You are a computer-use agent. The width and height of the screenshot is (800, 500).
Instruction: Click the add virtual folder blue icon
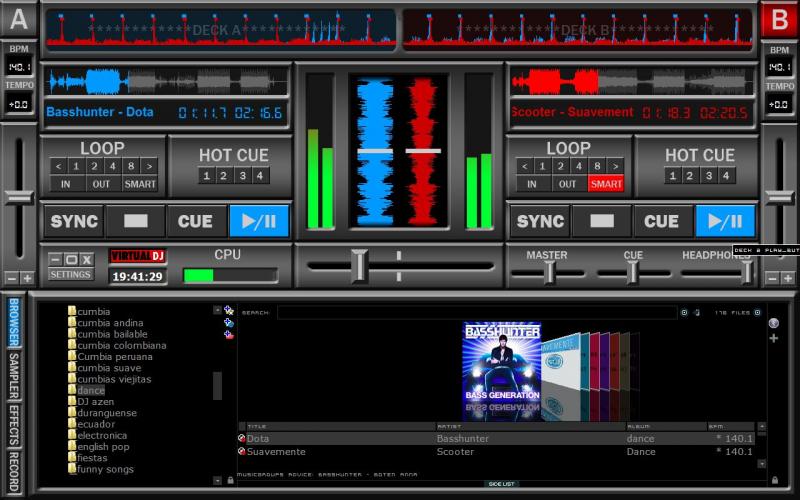(x=229, y=322)
